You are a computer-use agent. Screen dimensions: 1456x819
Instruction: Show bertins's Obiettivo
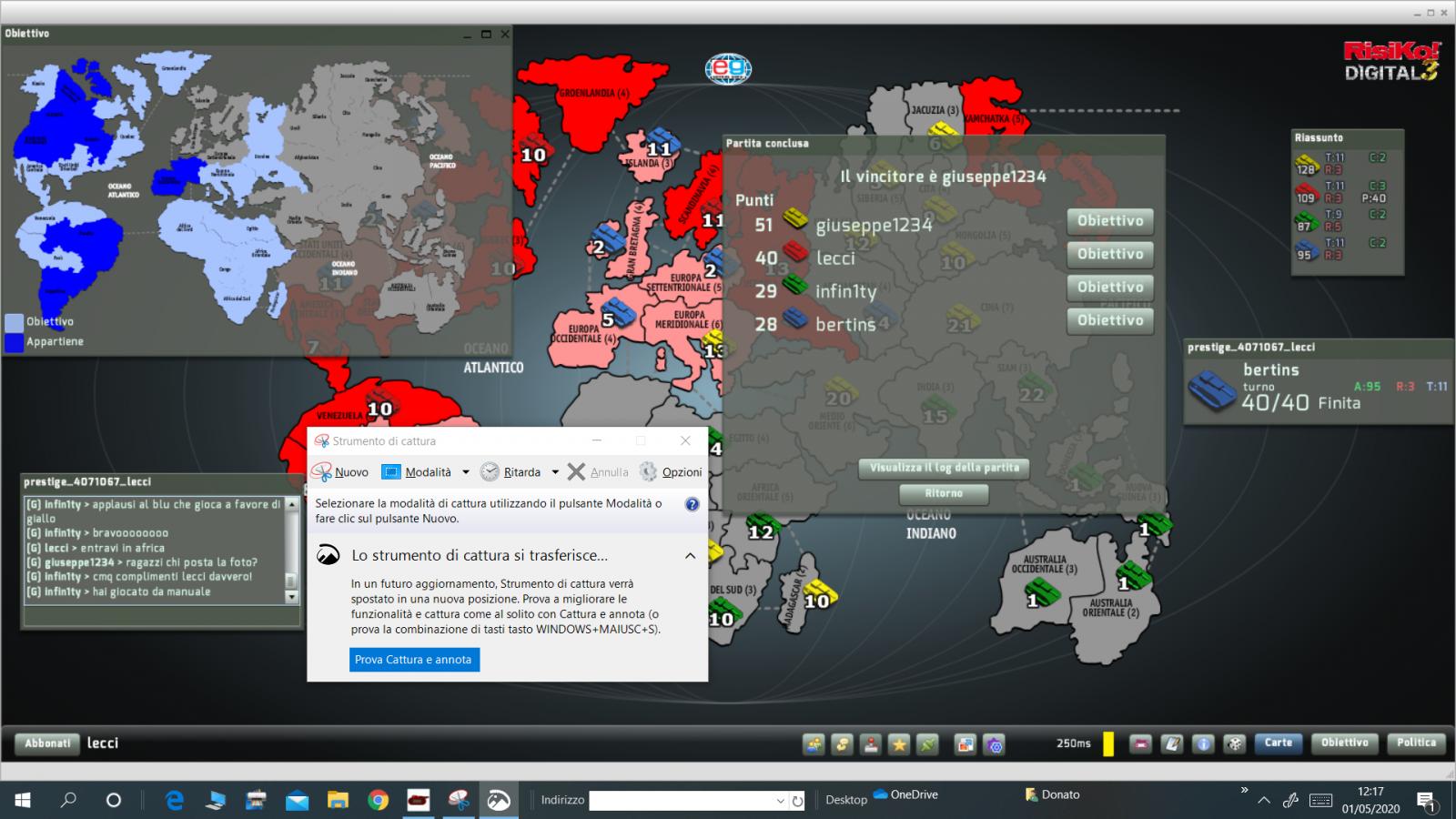pos(1110,320)
